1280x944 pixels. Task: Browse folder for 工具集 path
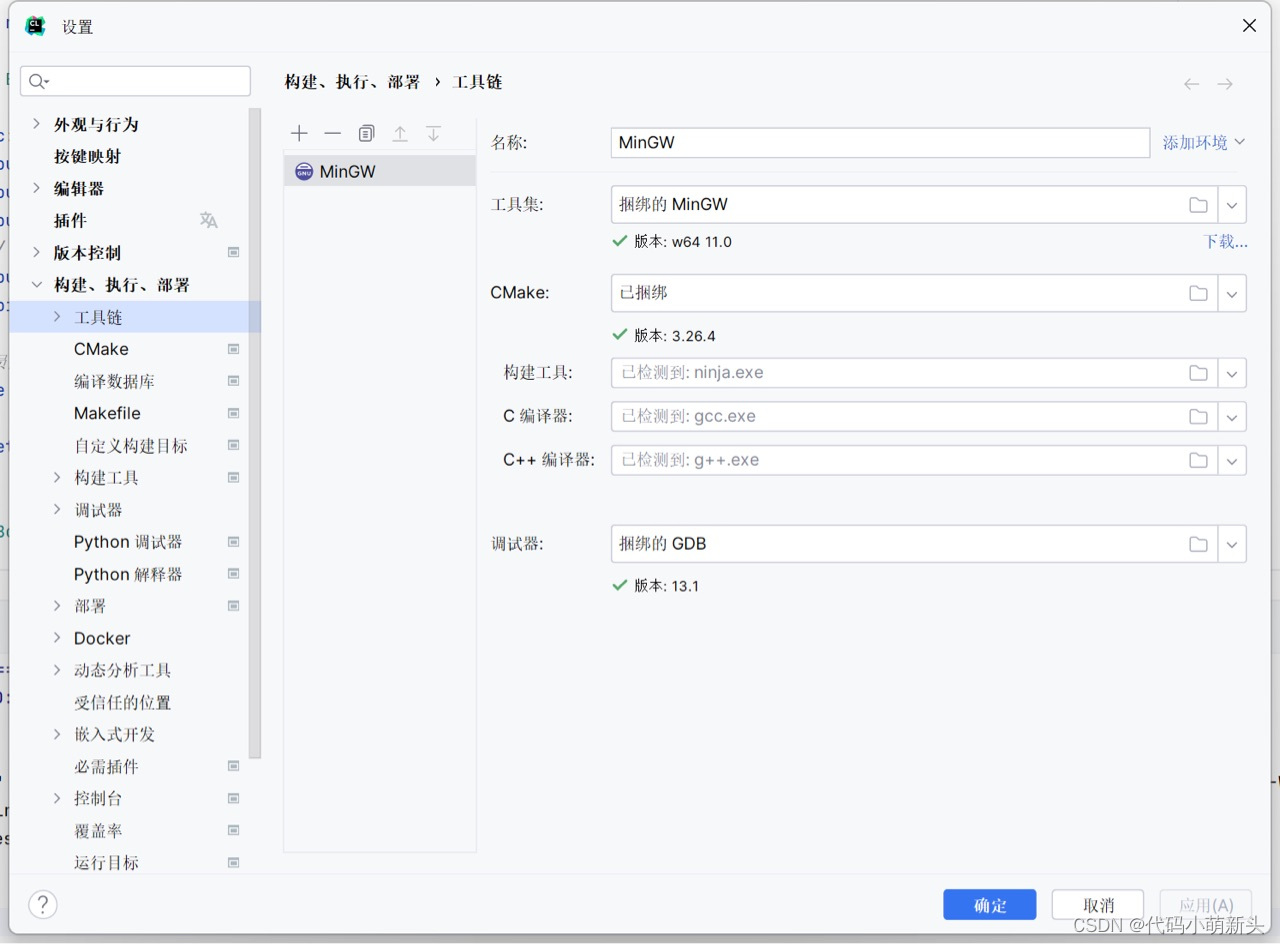click(x=1198, y=204)
